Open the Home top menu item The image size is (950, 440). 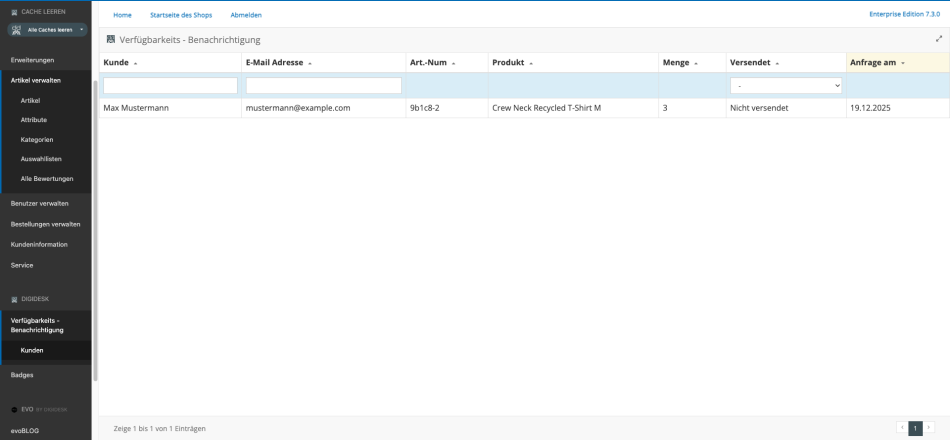point(122,15)
